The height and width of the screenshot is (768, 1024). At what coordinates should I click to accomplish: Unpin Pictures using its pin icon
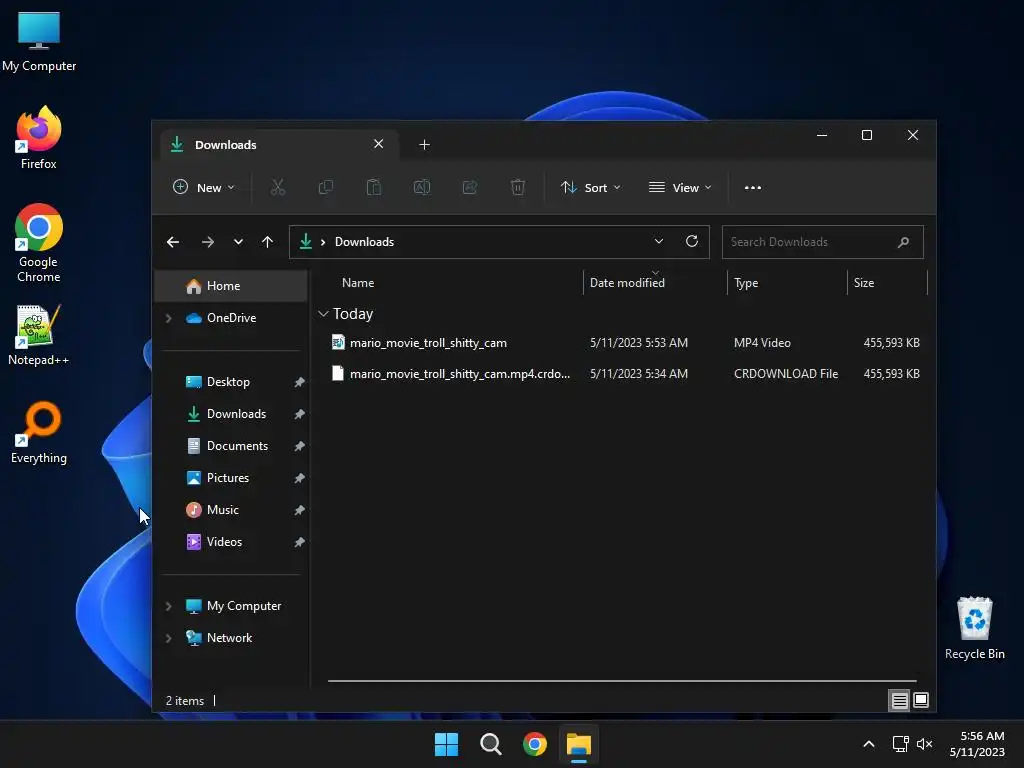(x=299, y=478)
